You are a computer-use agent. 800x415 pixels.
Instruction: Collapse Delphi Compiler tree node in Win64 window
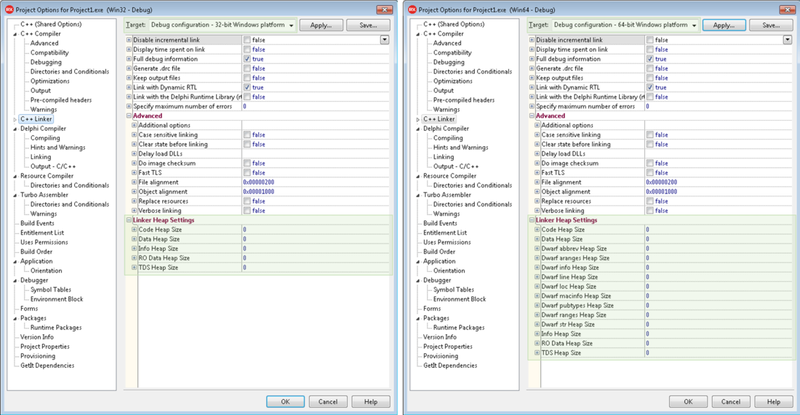click(418, 129)
